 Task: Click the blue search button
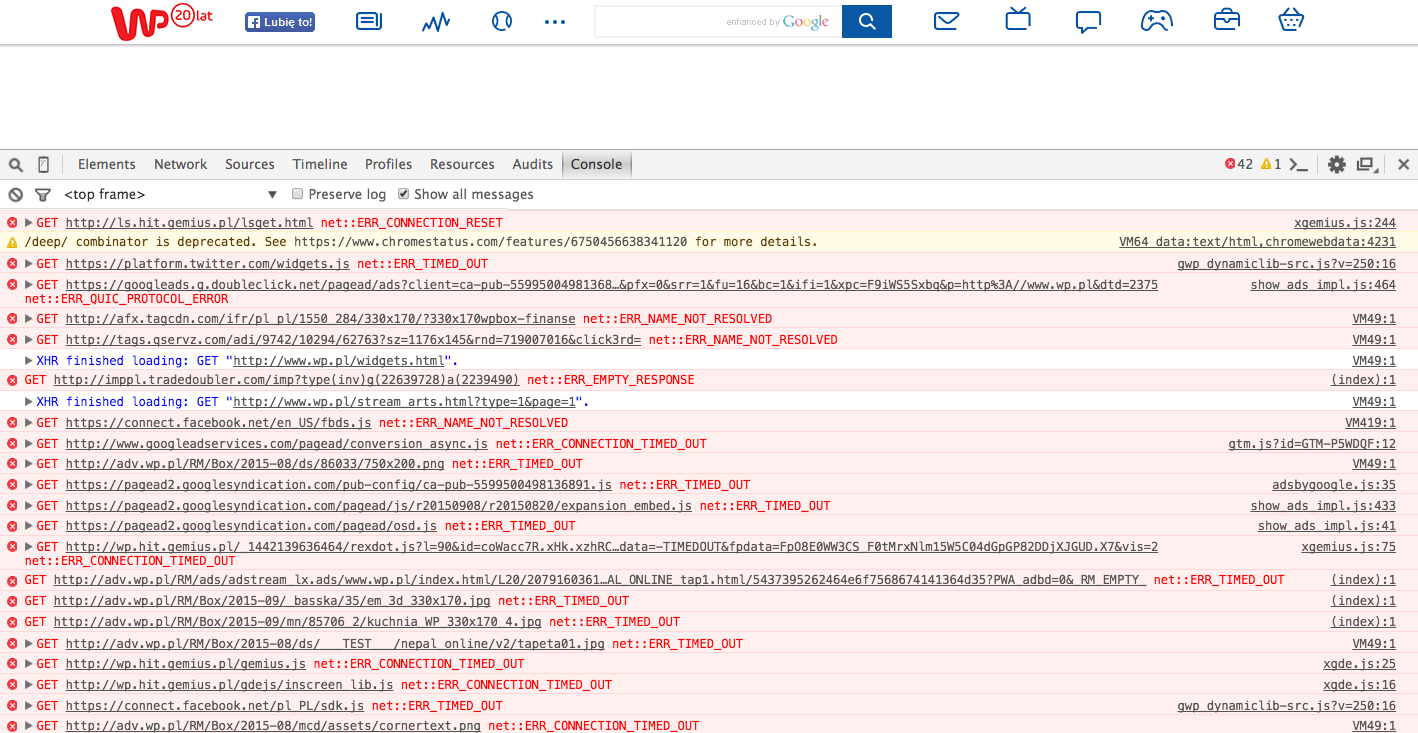867,21
